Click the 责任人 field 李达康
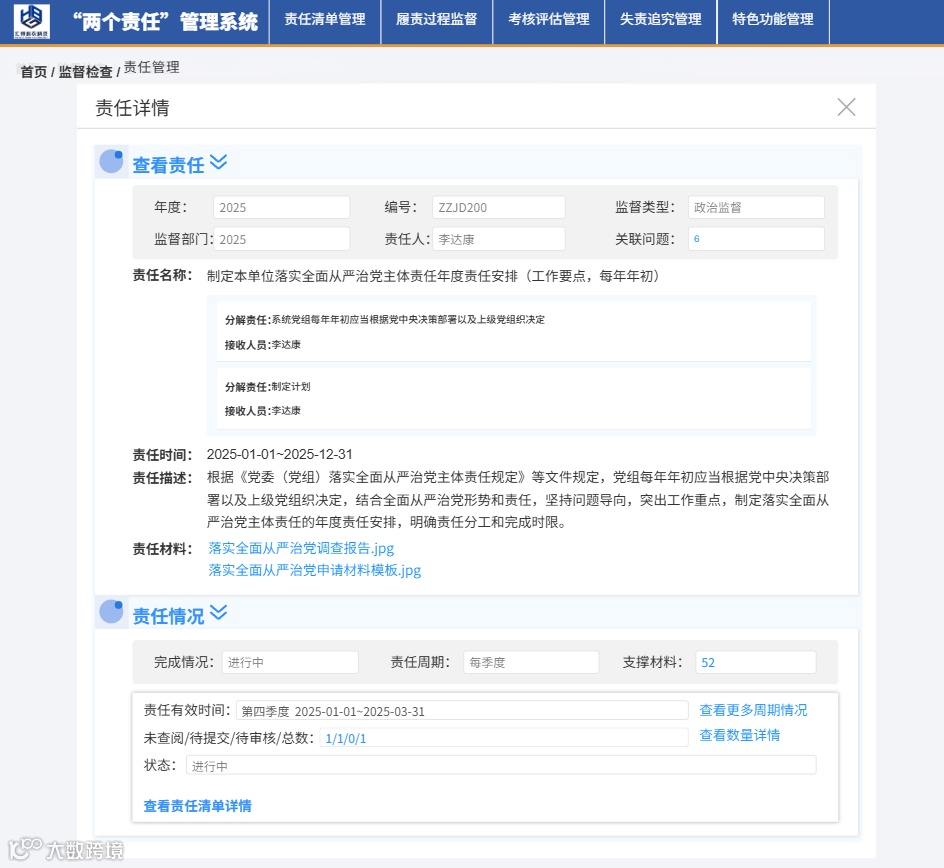This screenshot has width=944, height=868. coord(498,239)
